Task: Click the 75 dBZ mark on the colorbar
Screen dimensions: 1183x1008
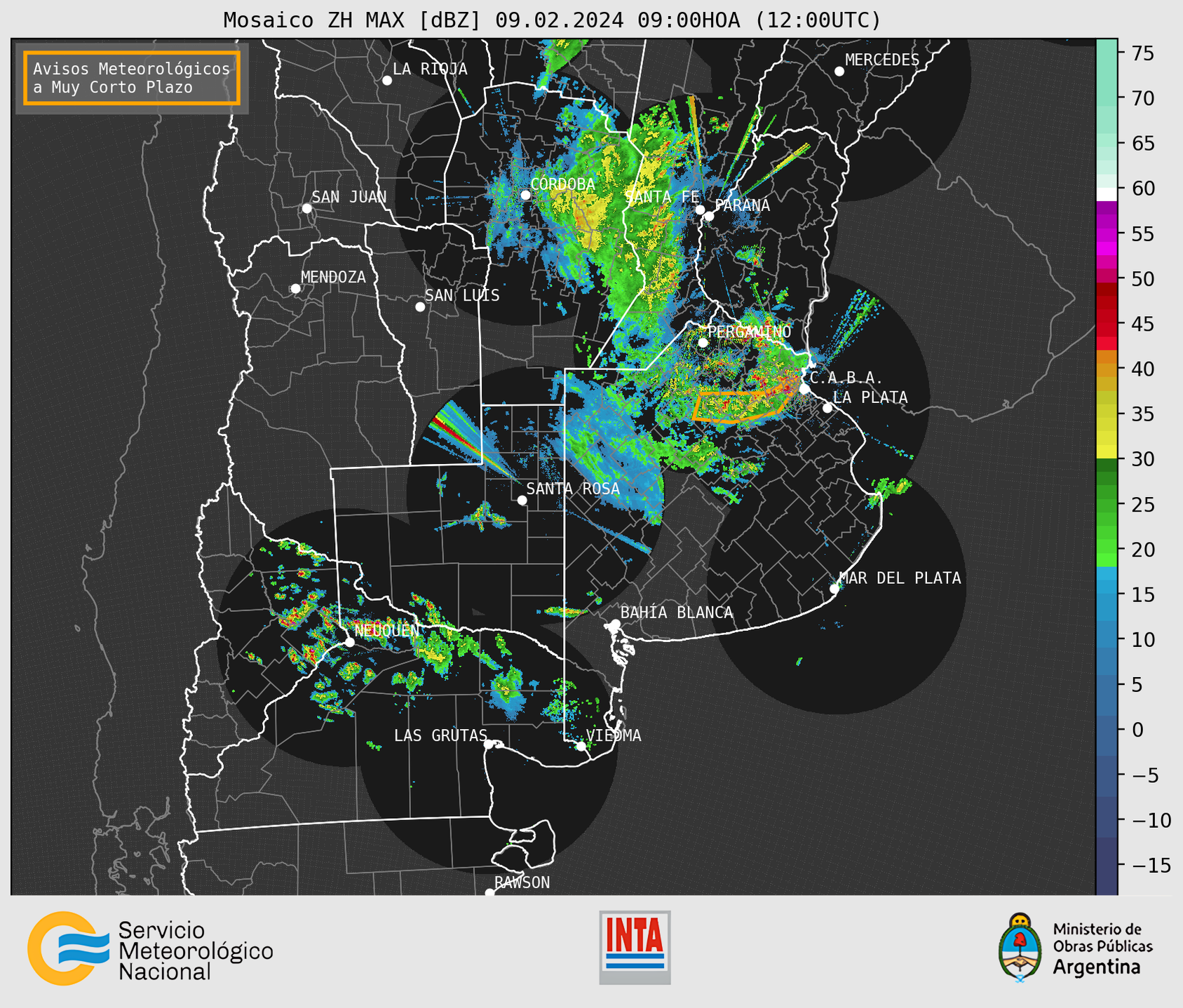Action: click(1142, 53)
